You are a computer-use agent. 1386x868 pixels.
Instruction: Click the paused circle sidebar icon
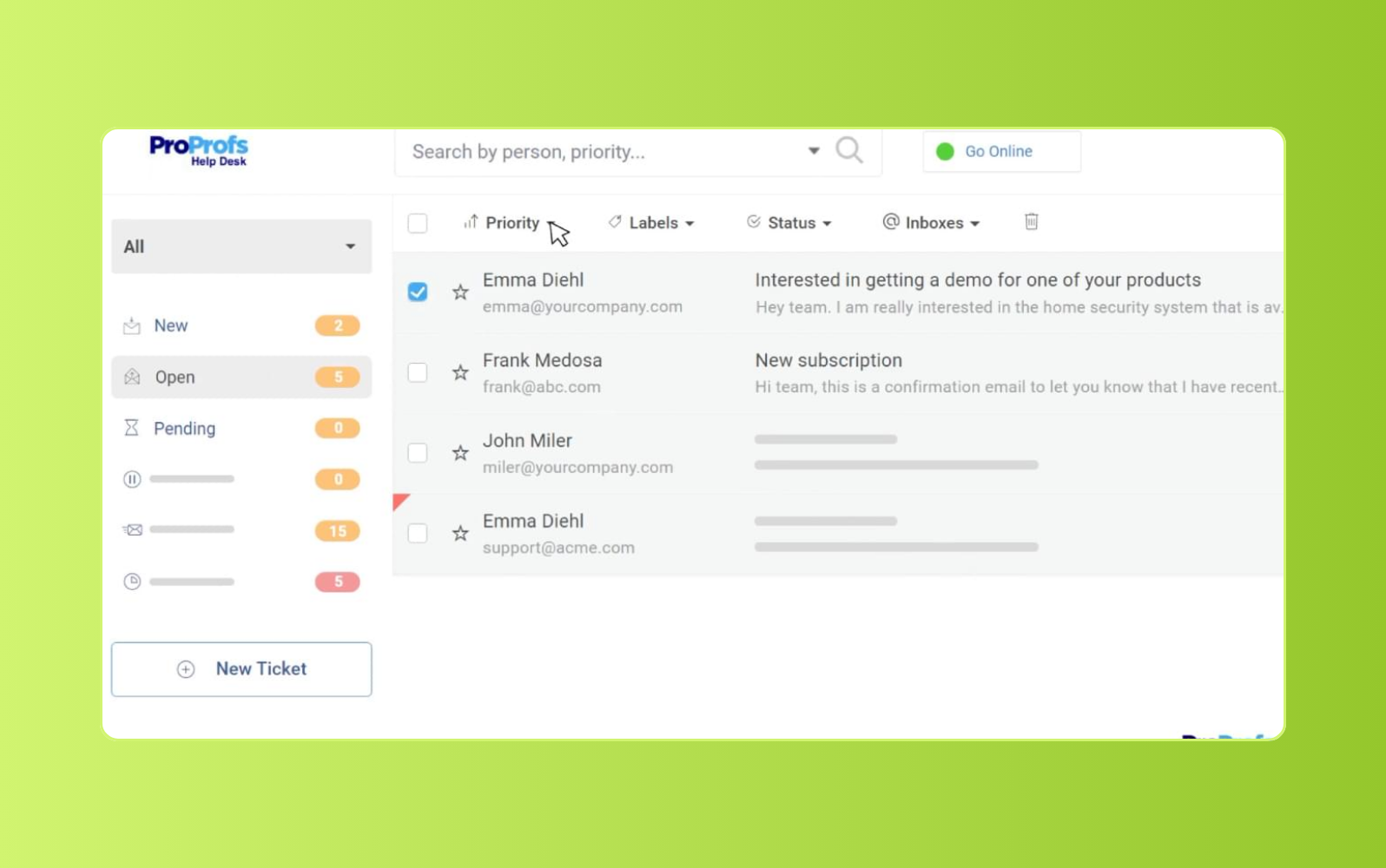[x=132, y=479]
